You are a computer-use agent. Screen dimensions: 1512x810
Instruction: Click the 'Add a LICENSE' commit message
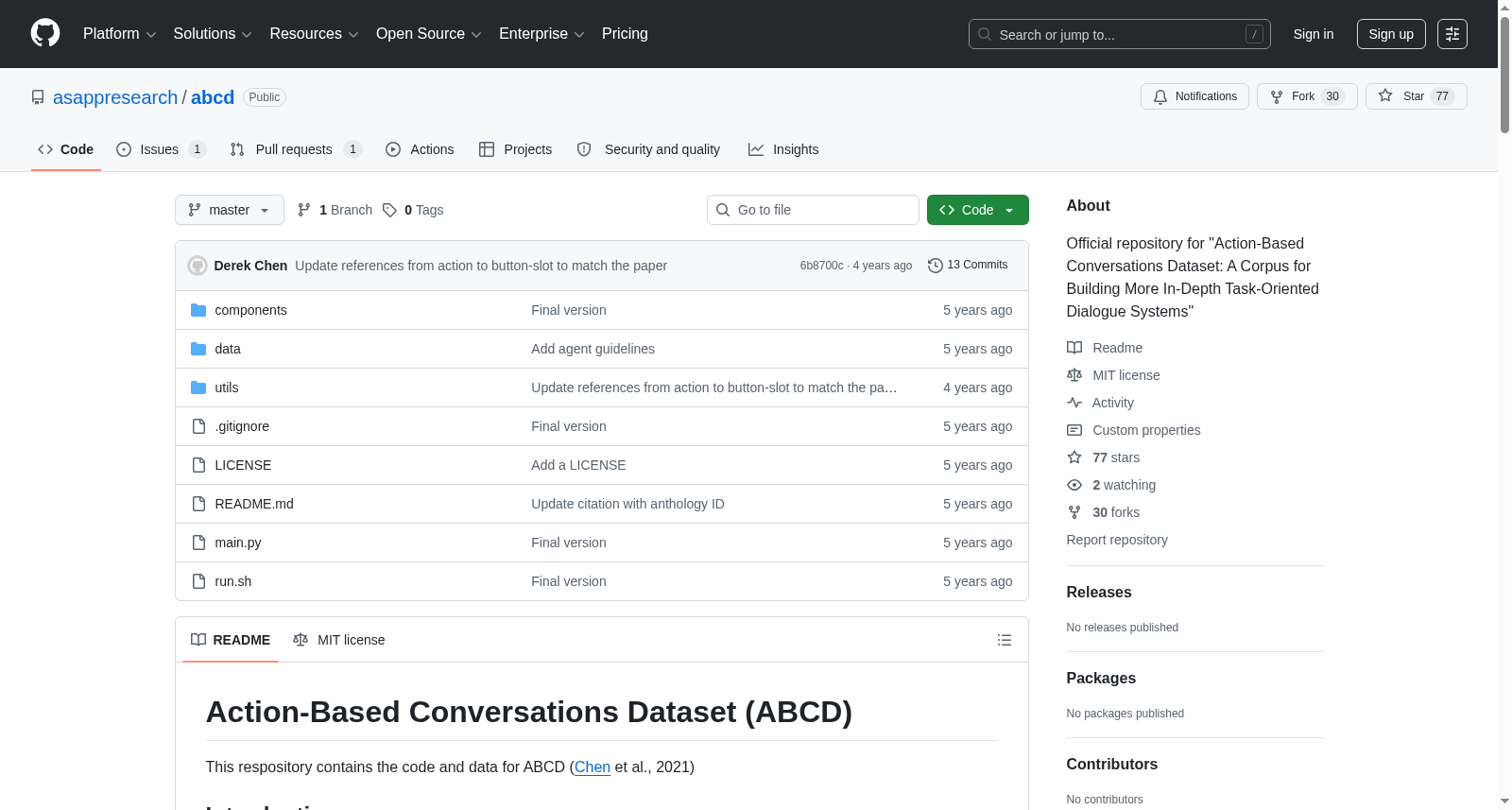[578, 465]
